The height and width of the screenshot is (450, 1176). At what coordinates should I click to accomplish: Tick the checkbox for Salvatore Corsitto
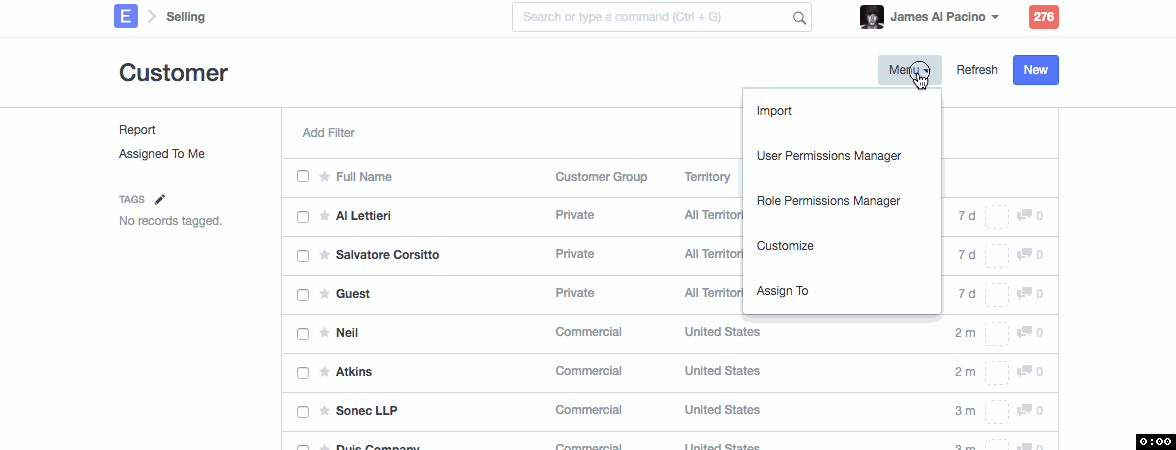[303, 255]
